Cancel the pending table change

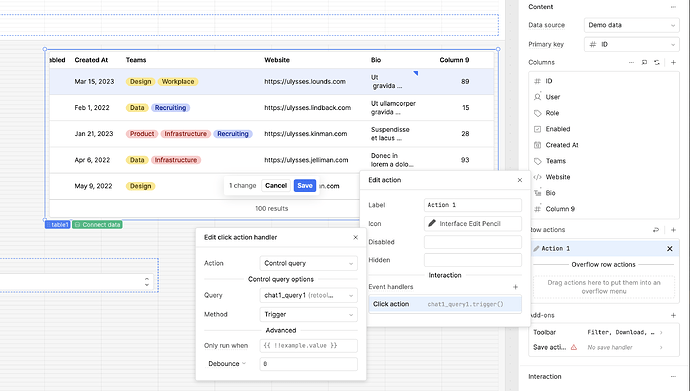(x=276, y=186)
